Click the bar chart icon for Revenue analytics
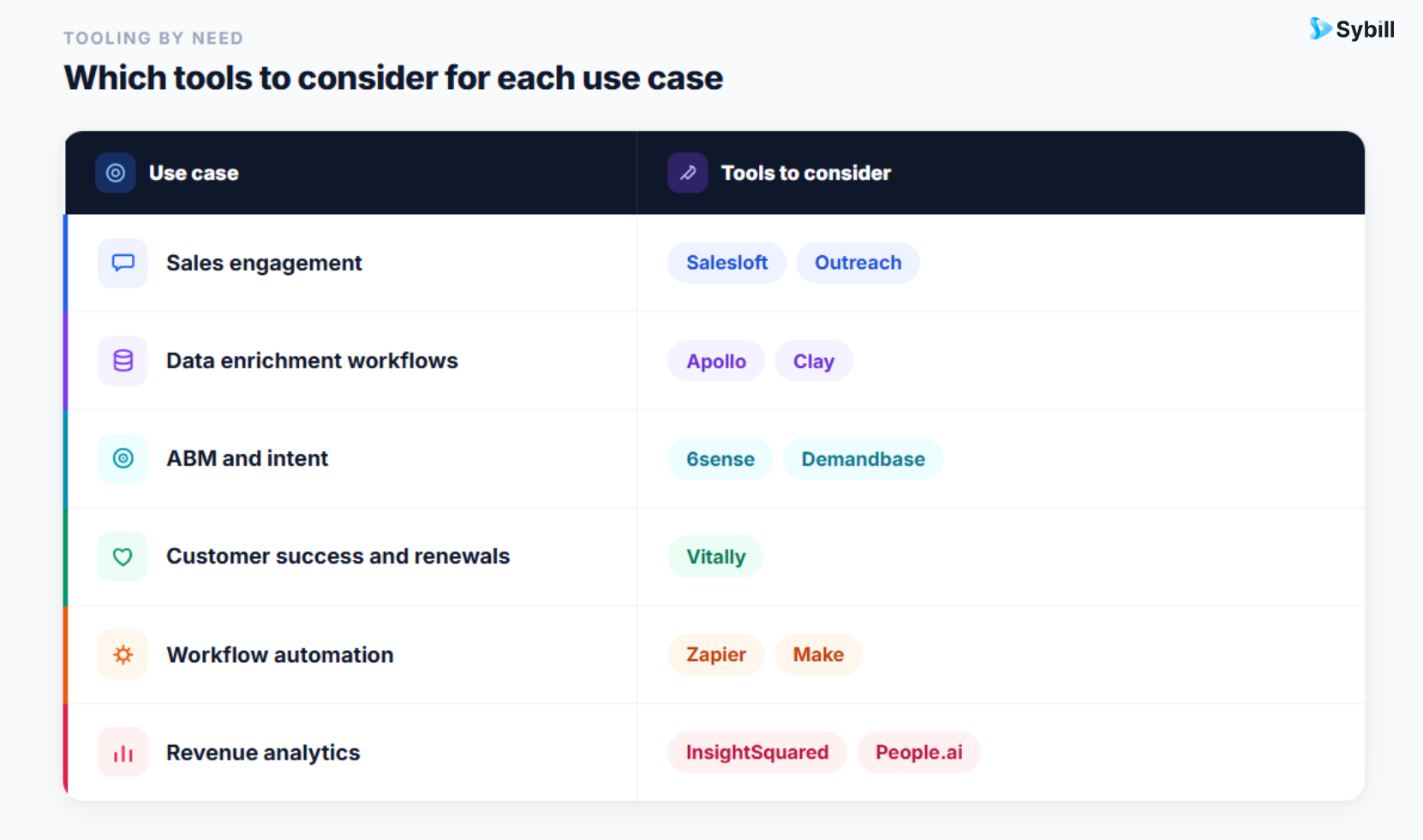 [x=123, y=753]
